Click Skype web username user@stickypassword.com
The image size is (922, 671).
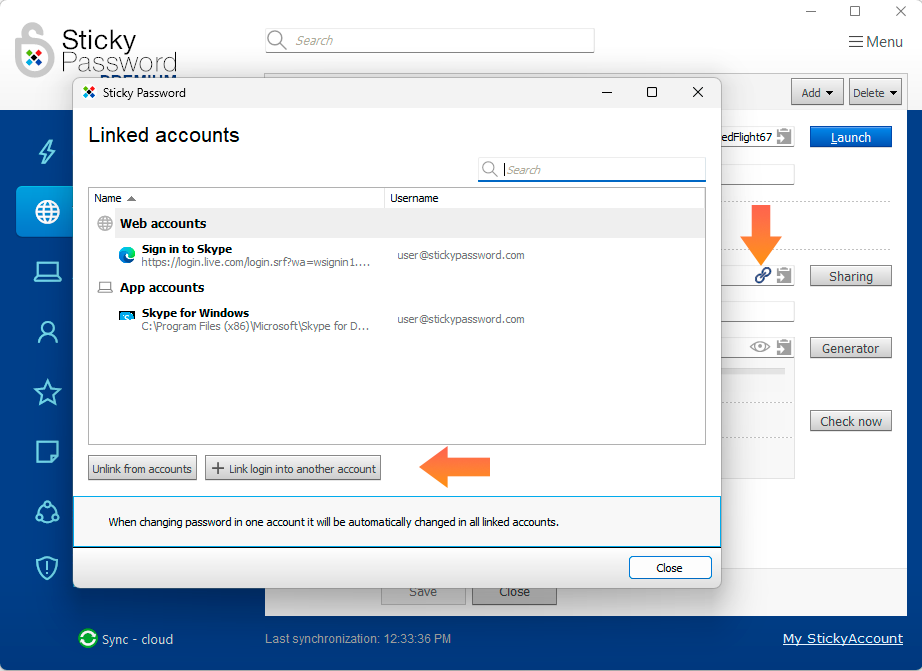click(460, 255)
